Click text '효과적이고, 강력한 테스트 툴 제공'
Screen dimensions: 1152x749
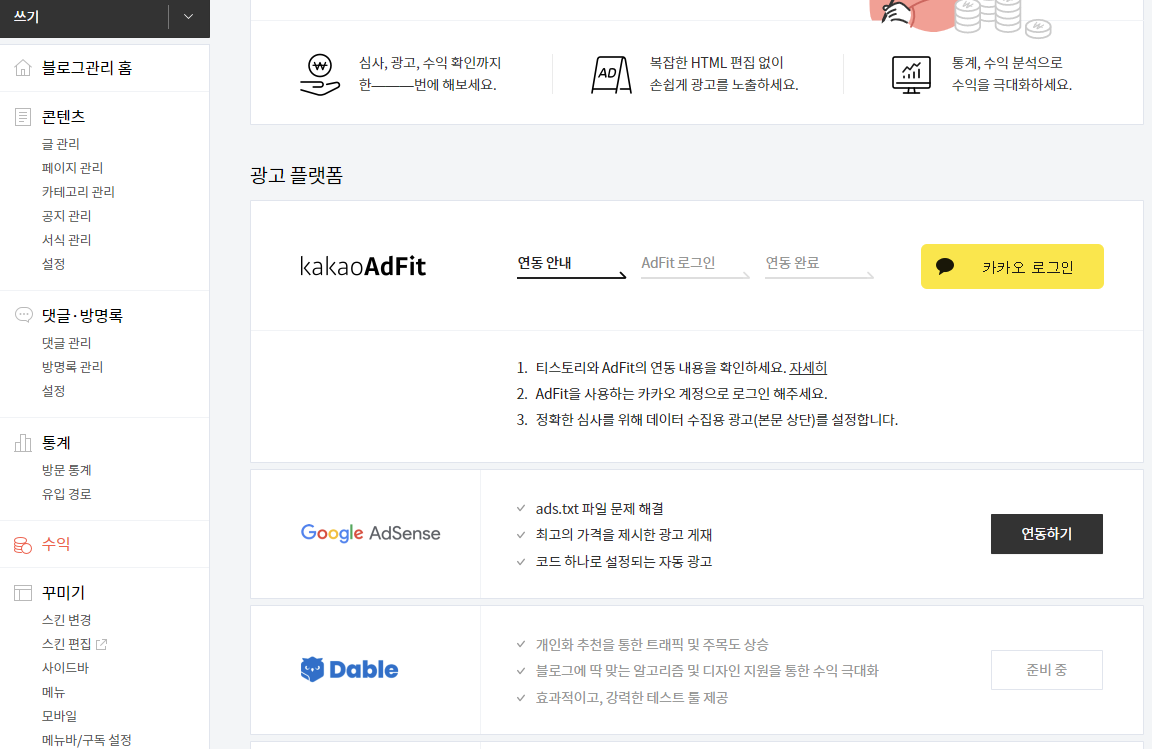coord(632,698)
